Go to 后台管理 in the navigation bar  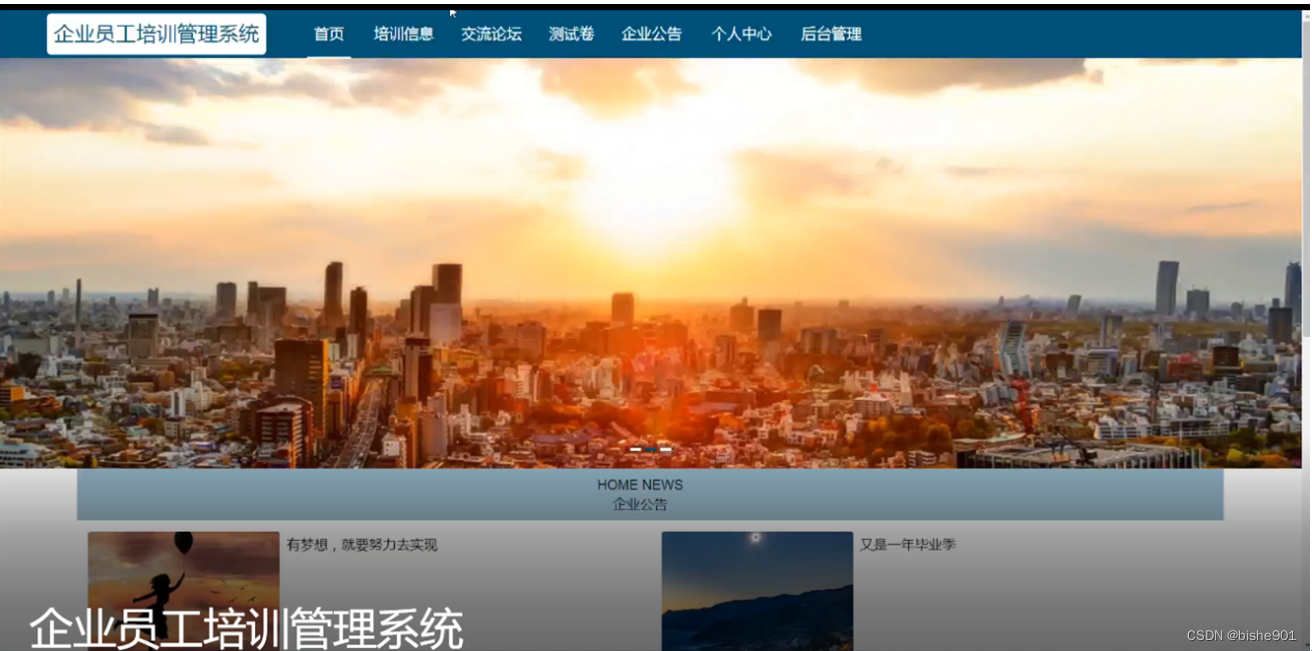[x=831, y=34]
